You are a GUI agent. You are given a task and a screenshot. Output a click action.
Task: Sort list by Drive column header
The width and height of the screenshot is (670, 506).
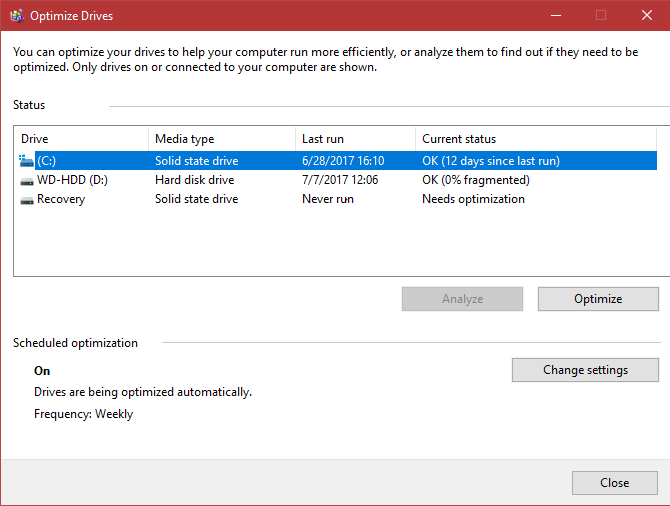81,139
